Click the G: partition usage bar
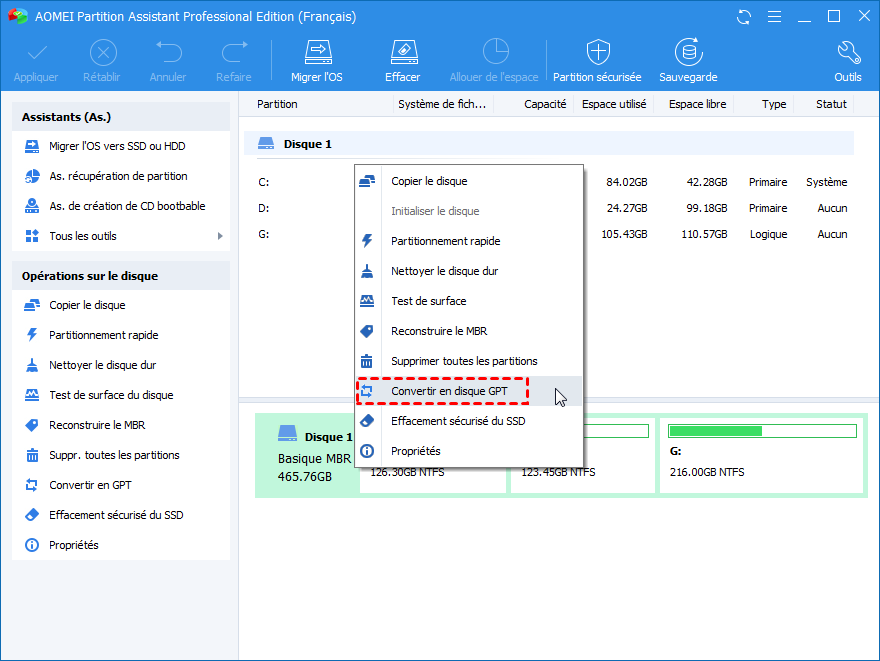Image resolution: width=880 pixels, height=661 pixels. (x=762, y=431)
